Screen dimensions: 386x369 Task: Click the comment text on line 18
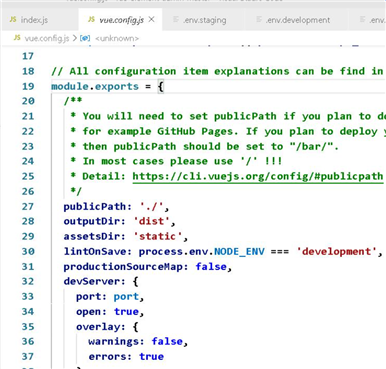click(218, 71)
